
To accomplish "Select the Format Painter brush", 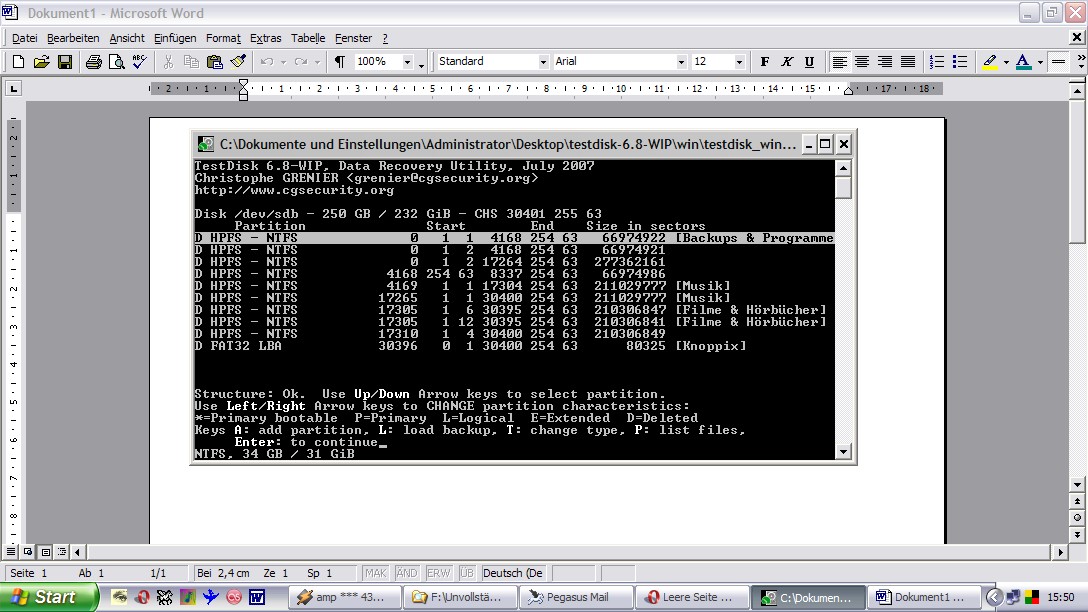I will [x=238, y=62].
